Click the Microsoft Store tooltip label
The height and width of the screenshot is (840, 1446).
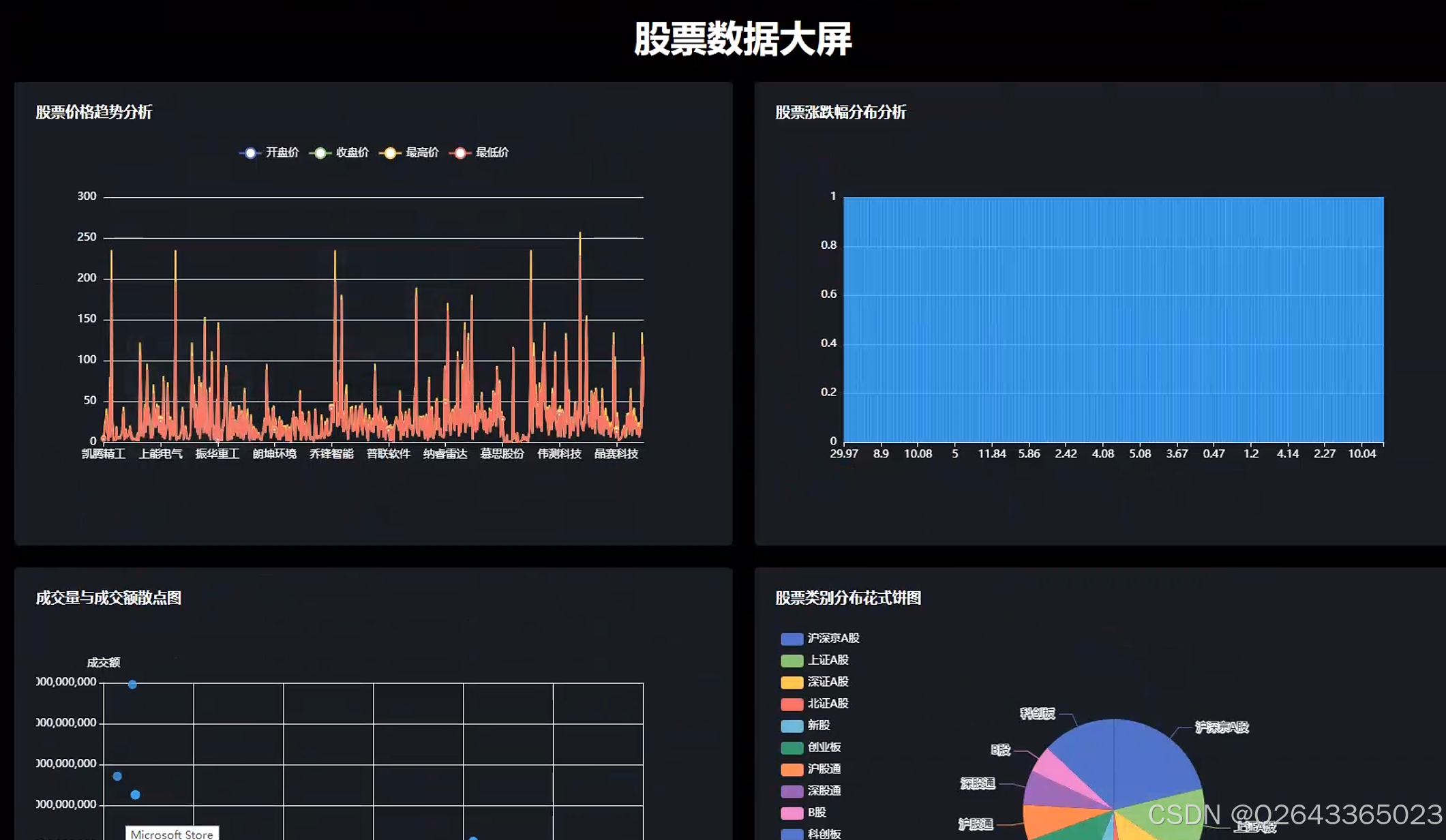[172, 834]
